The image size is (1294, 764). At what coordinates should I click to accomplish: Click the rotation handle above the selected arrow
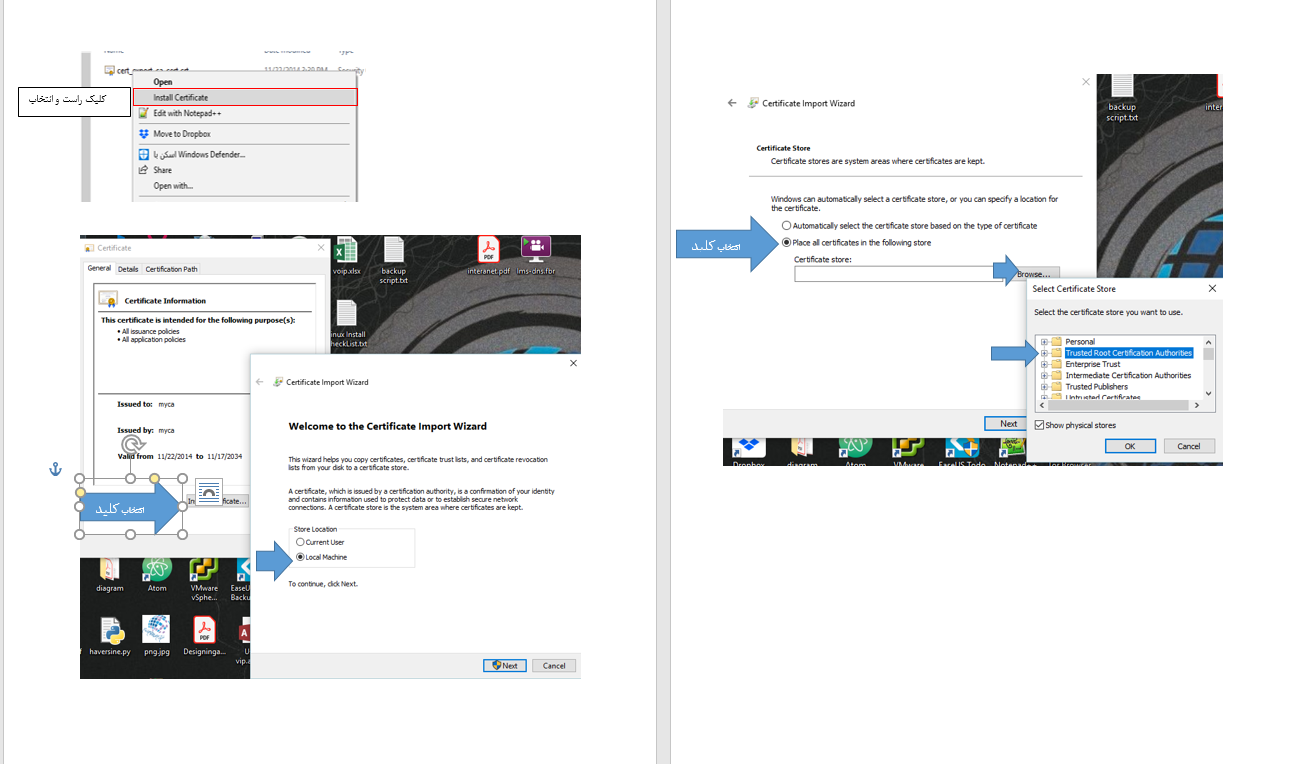131,444
